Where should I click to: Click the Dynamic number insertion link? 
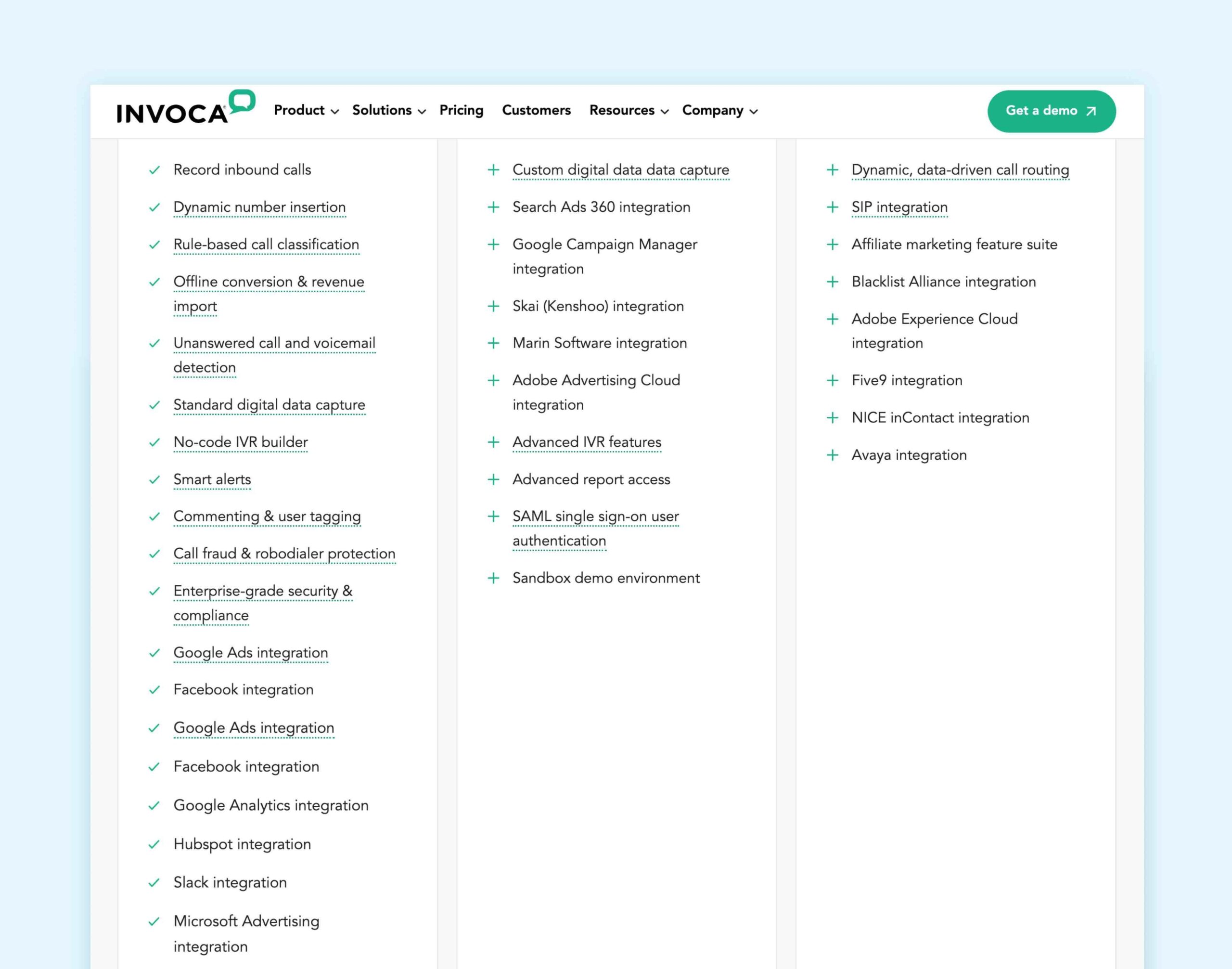point(260,207)
